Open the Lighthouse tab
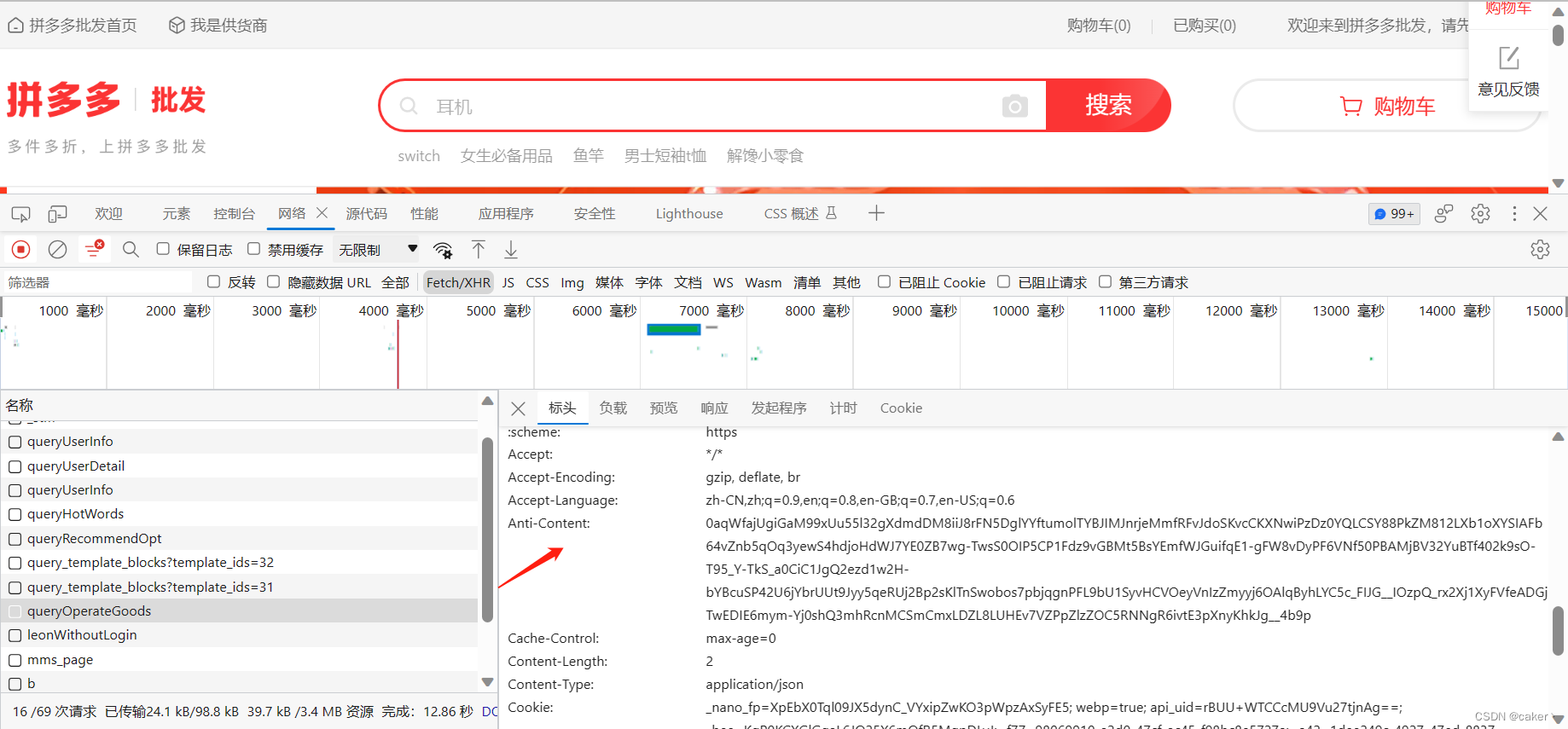This screenshot has height=729, width=1568. pos(689,214)
